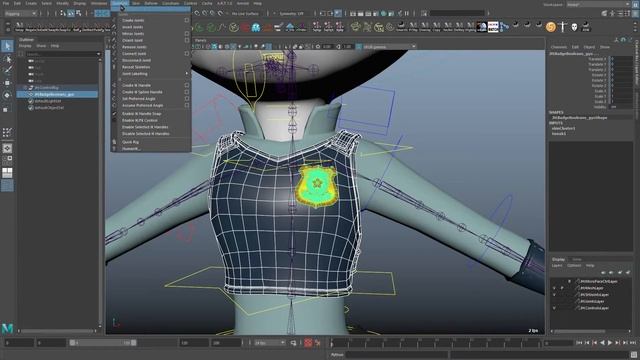
Task: Open the Outliner Display menu
Action: click(x=25, y=46)
